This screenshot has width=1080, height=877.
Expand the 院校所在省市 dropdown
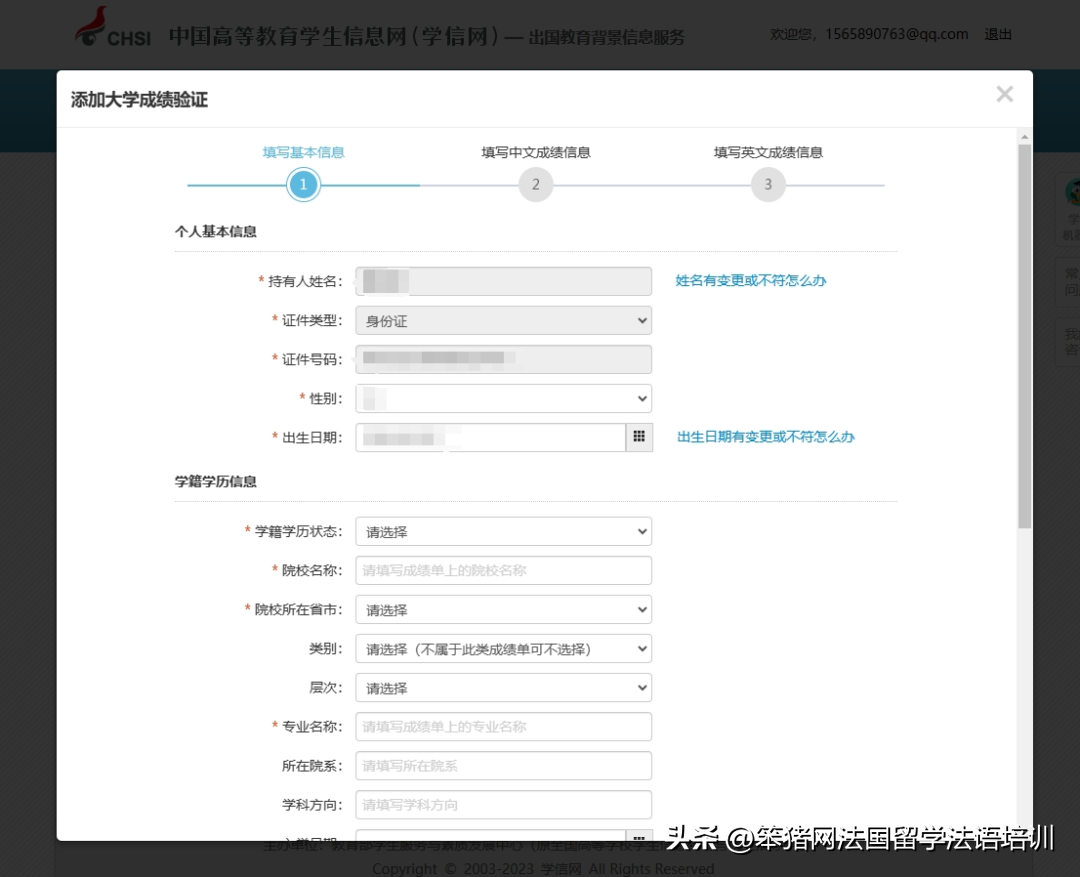tap(503, 610)
